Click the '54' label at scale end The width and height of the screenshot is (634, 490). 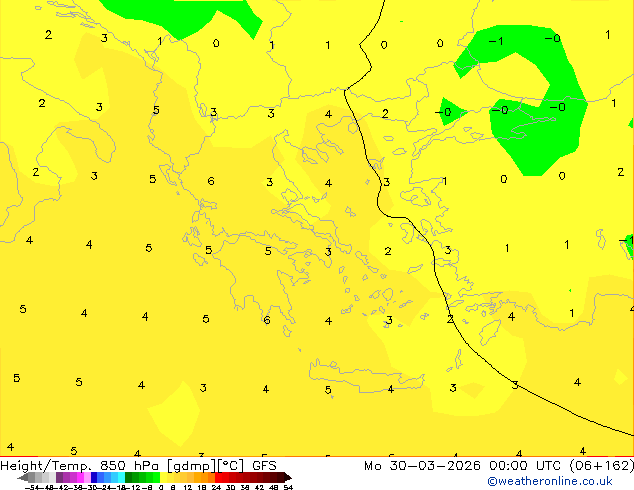(288, 487)
